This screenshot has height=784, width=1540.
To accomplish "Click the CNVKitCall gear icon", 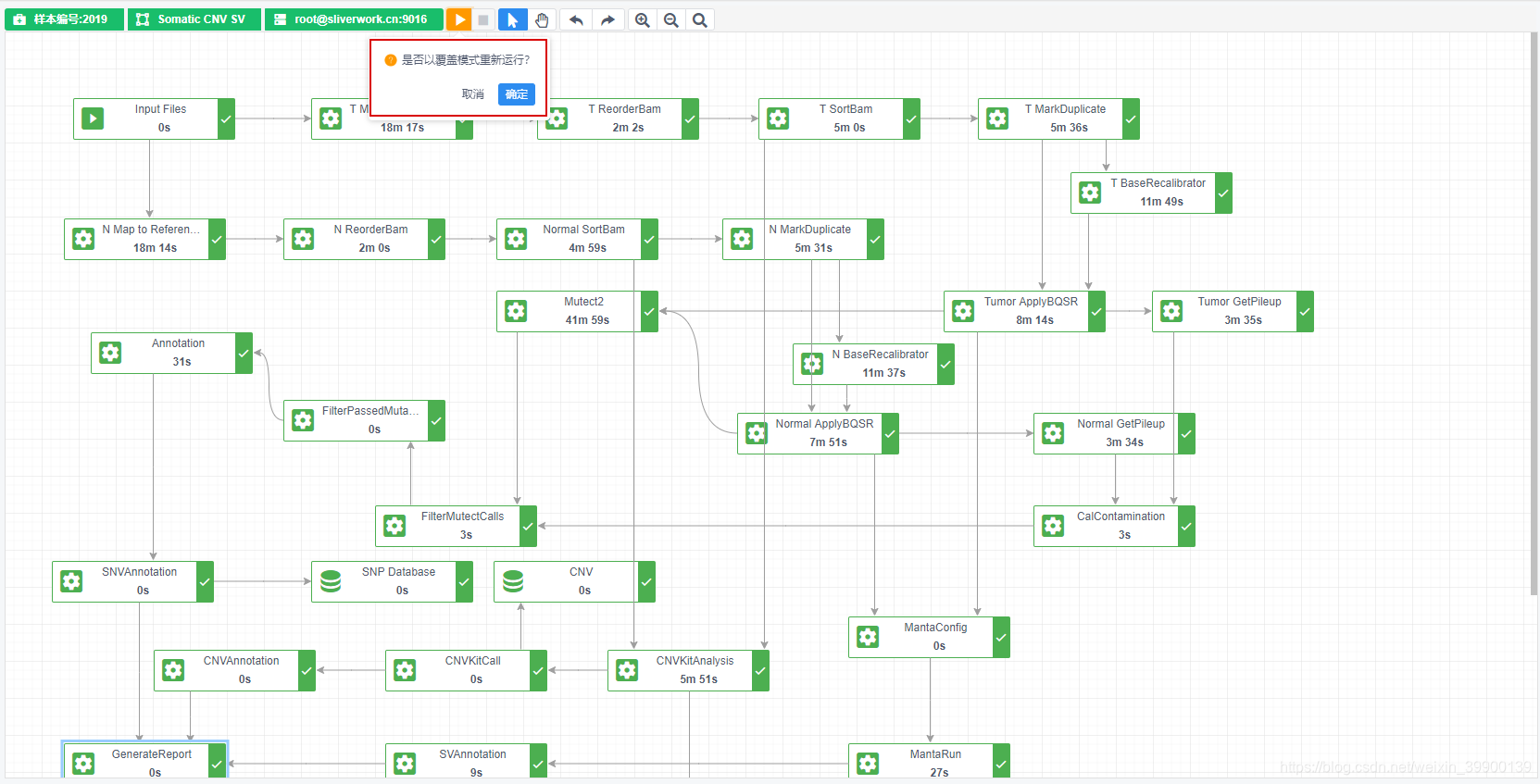I will click(x=405, y=670).
